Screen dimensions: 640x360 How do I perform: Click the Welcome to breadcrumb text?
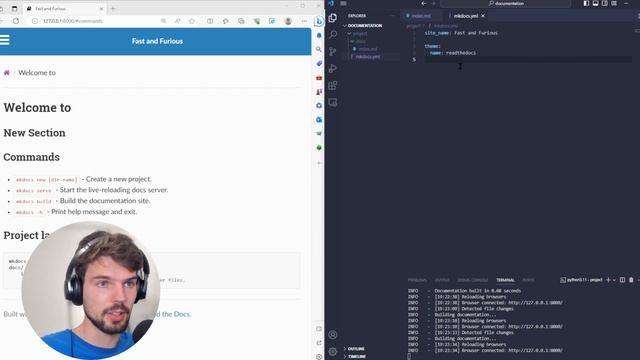tap(37, 73)
